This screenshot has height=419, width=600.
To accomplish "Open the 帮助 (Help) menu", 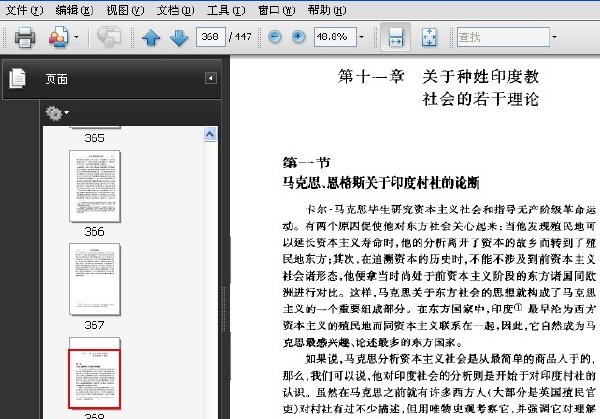I will pyautogui.click(x=327, y=10).
